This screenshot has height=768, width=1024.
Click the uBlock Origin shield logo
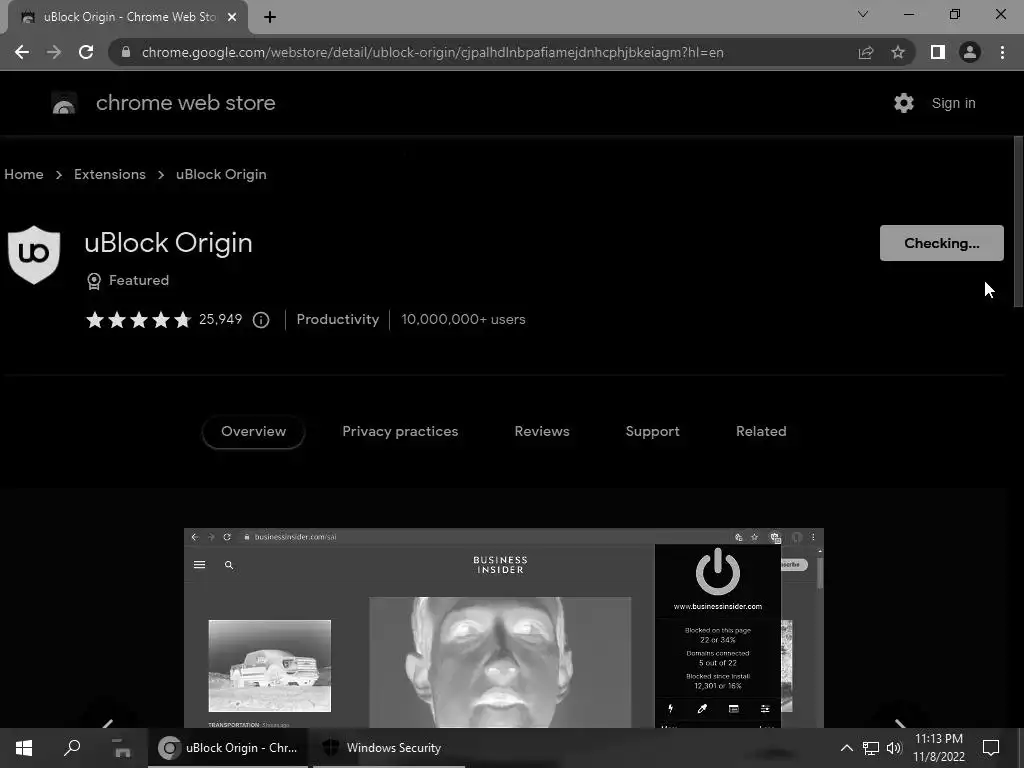[x=34, y=255]
